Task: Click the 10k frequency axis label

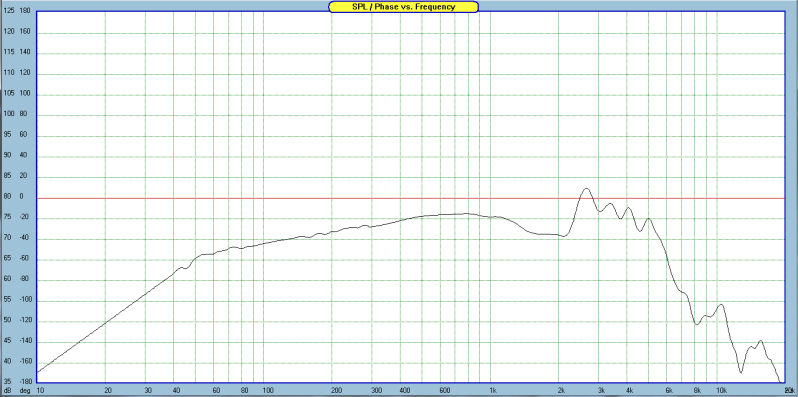Action: 721,390
